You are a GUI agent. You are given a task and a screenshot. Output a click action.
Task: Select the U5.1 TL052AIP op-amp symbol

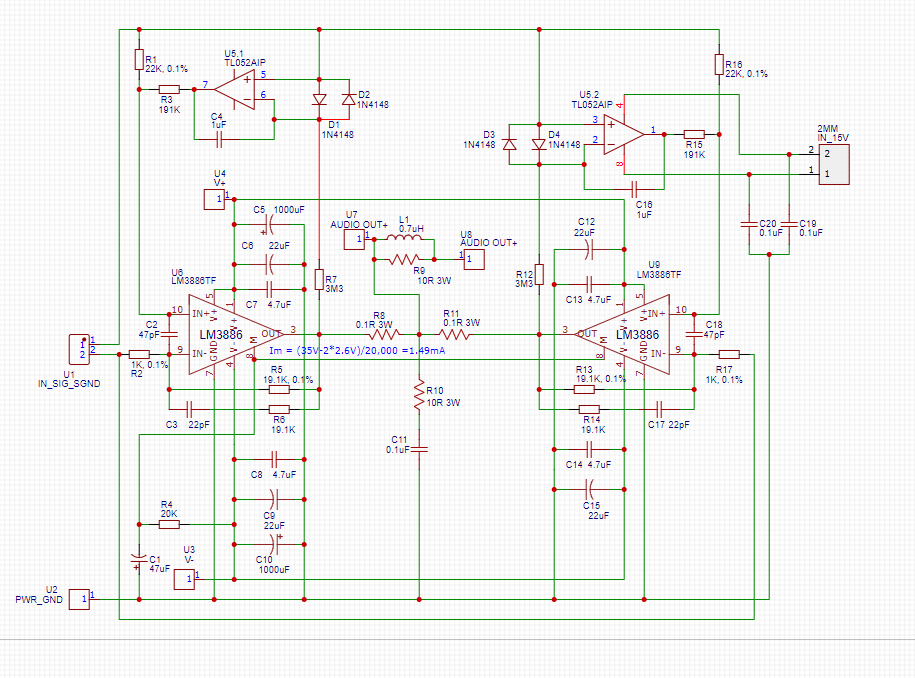tap(235, 89)
